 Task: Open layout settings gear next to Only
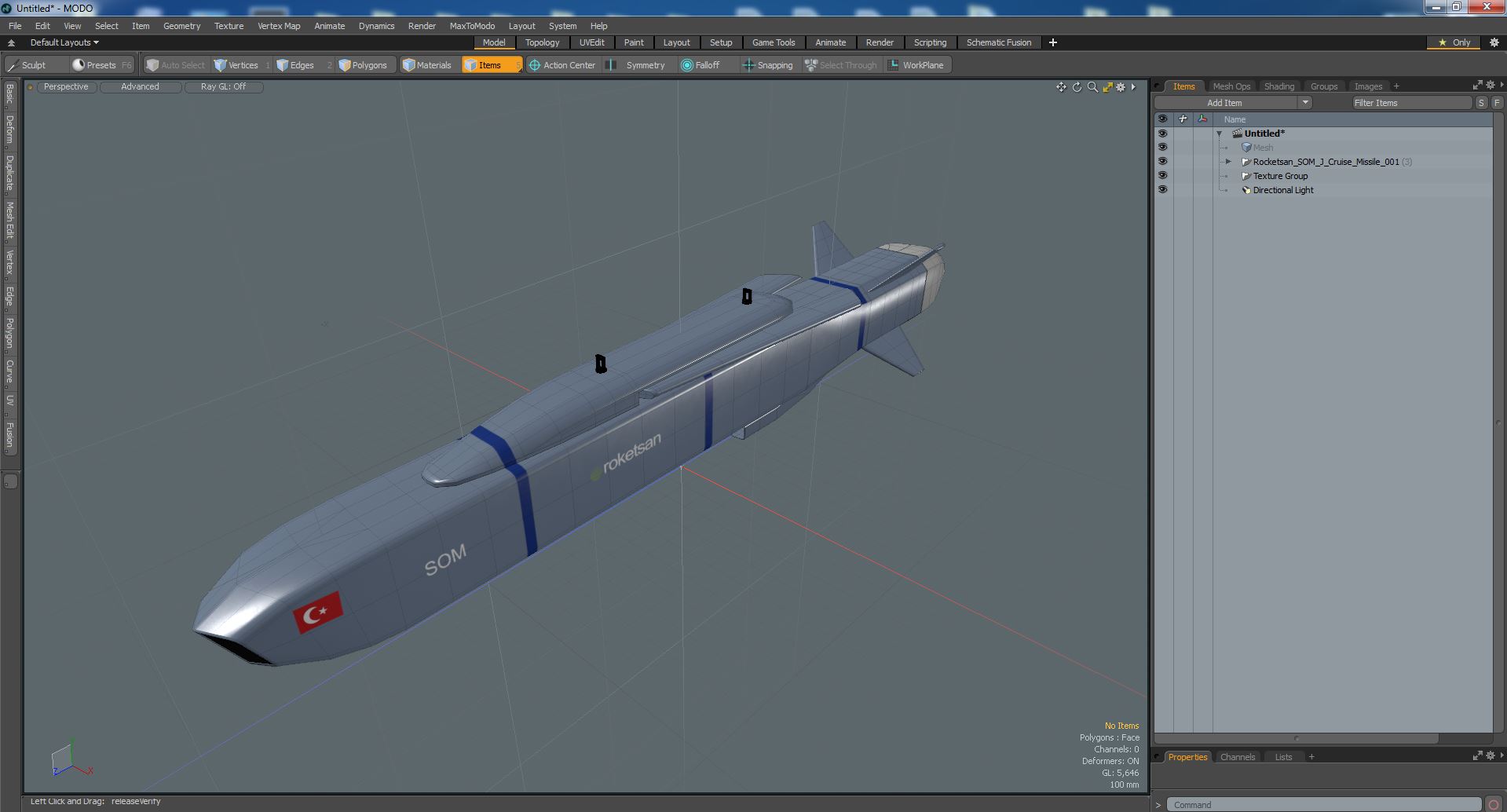coord(1494,42)
